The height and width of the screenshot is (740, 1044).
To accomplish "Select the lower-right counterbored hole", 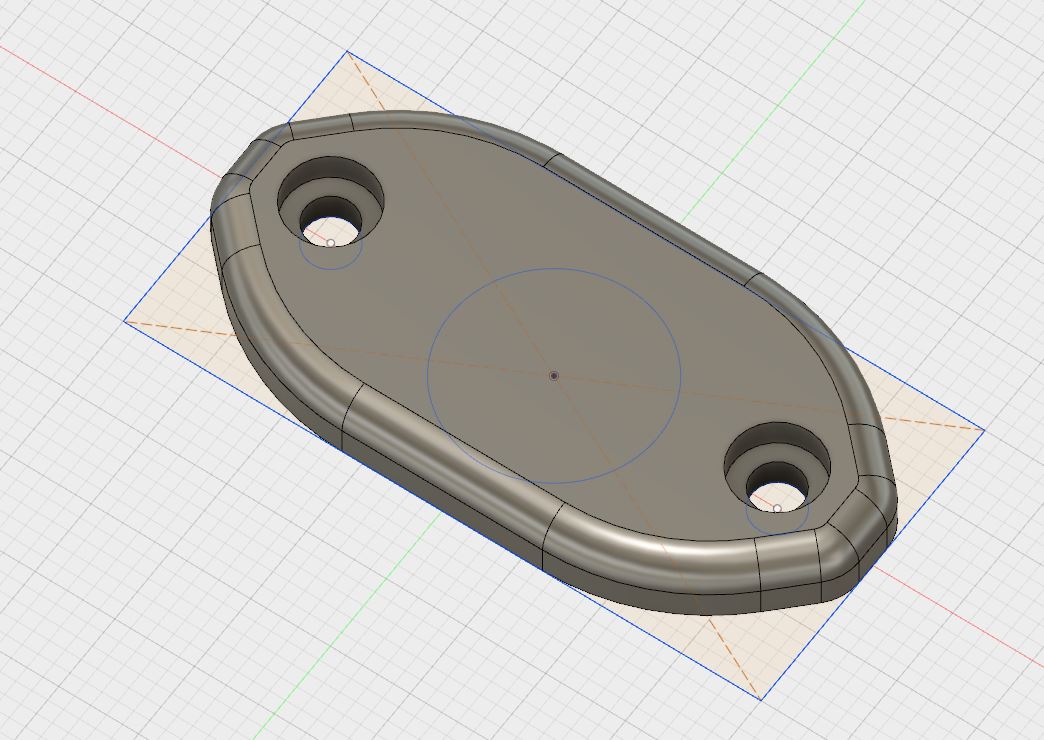I will coord(777,467).
